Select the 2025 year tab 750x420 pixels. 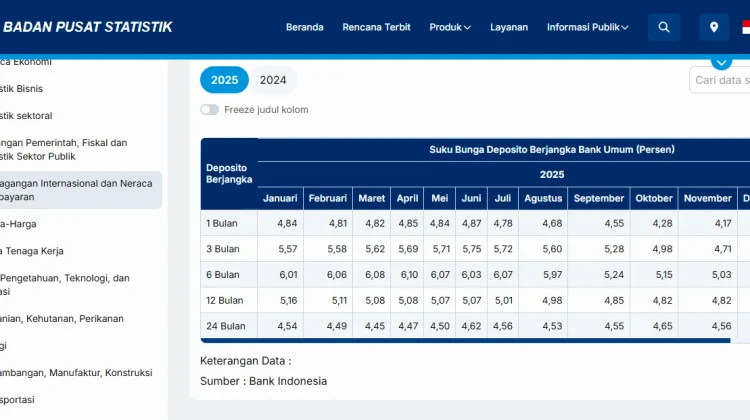[x=224, y=80]
